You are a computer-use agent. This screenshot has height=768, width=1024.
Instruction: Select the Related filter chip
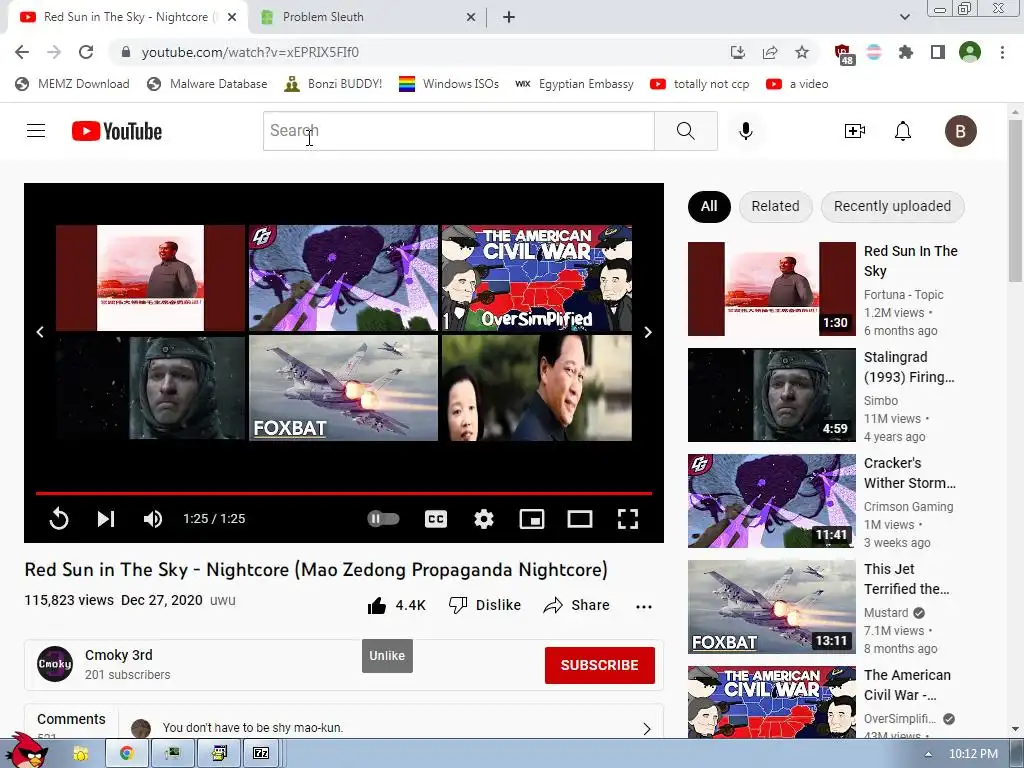(x=775, y=206)
